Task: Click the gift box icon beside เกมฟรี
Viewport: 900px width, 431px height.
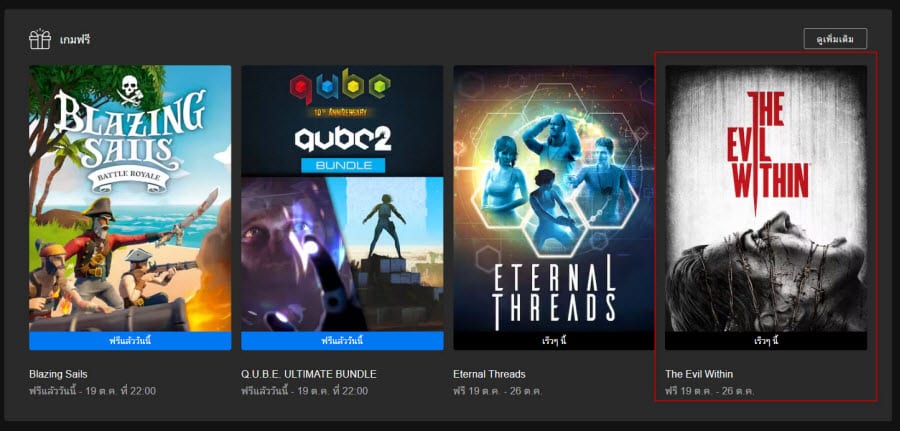Action: tap(40, 39)
